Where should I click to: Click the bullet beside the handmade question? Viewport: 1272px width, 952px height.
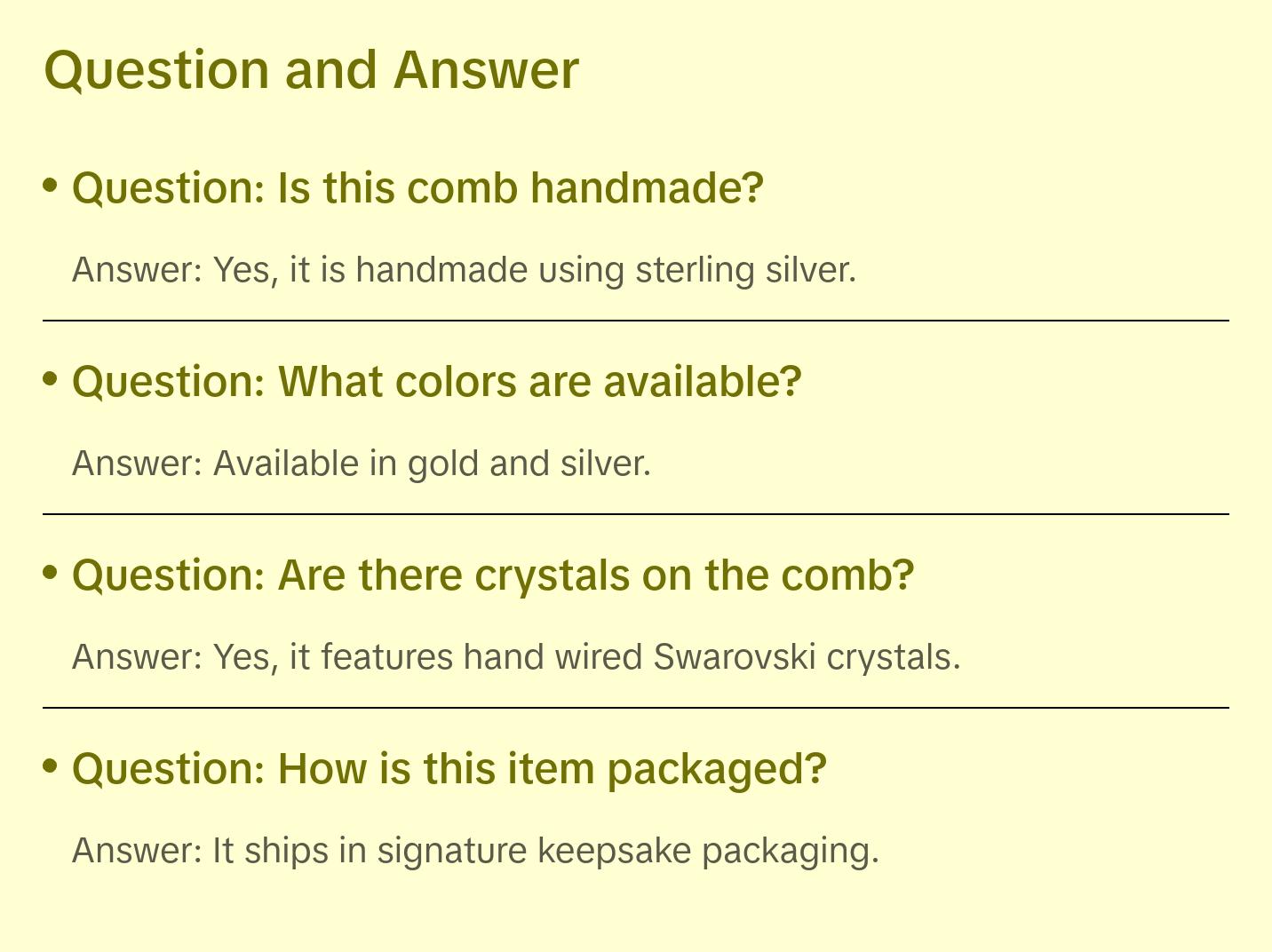(x=51, y=185)
